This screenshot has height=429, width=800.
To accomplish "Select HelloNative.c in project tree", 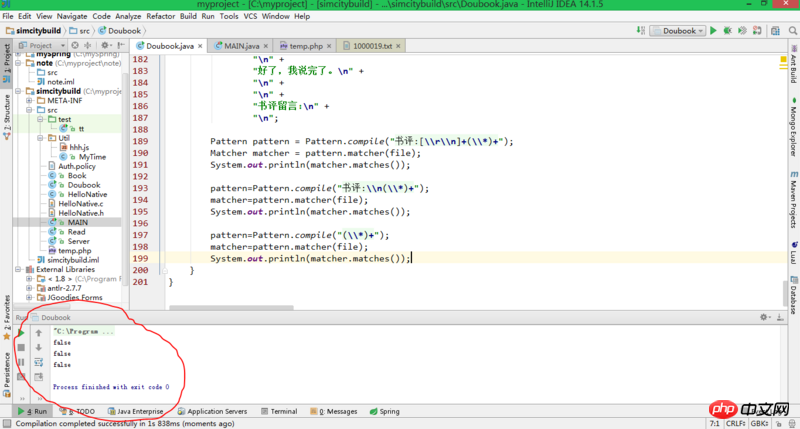I will pos(81,204).
